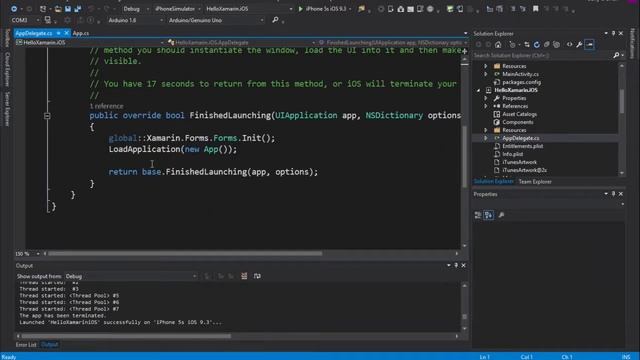The height and width of the screenshot is (360, 640).
Task: Toggle auto-hide pin on Properties panel
Action: pos(613,194)
